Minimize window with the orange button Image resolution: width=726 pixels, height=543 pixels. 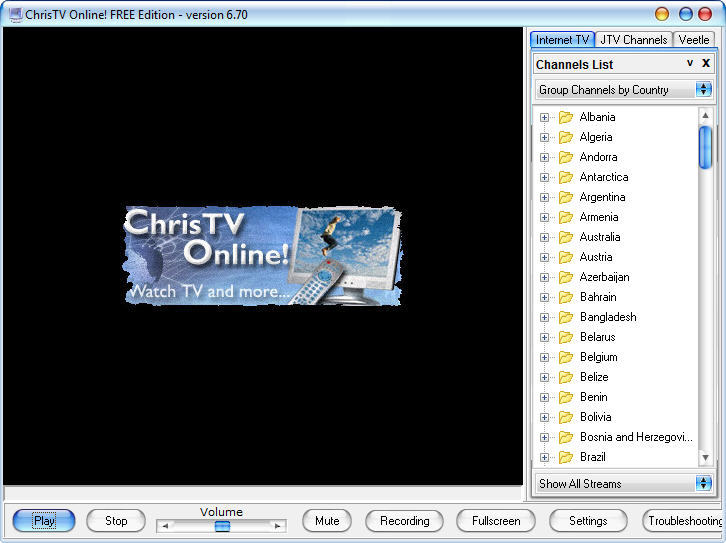(662, 14)
